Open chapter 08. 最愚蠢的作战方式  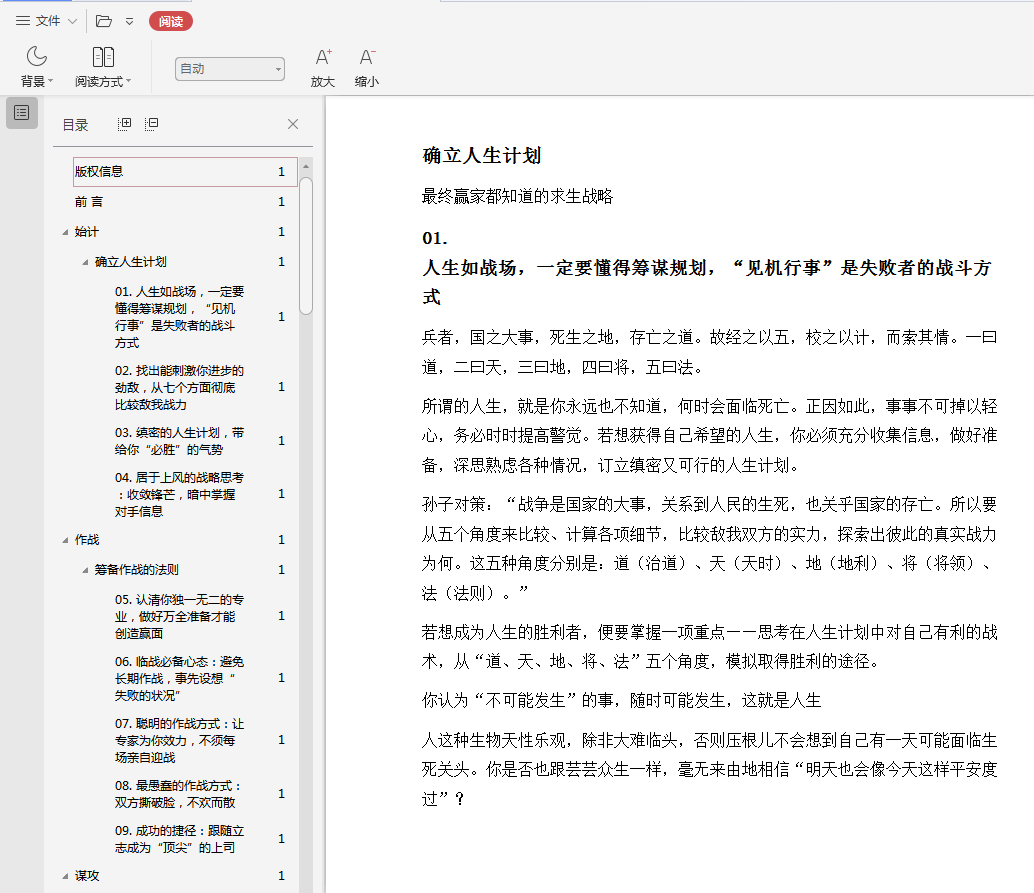(x=178, y=794)
